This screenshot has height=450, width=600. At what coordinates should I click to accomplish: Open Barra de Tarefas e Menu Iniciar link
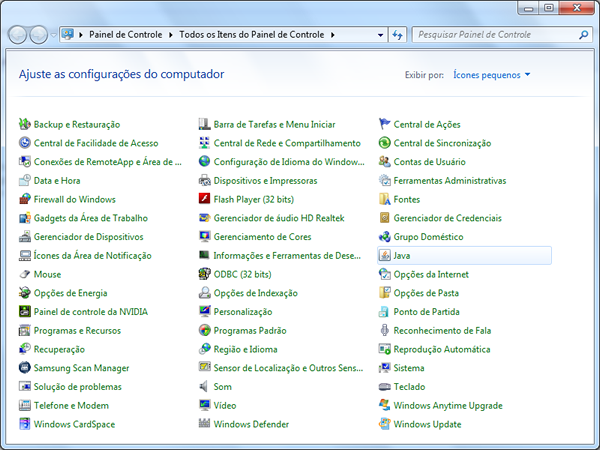274,124
